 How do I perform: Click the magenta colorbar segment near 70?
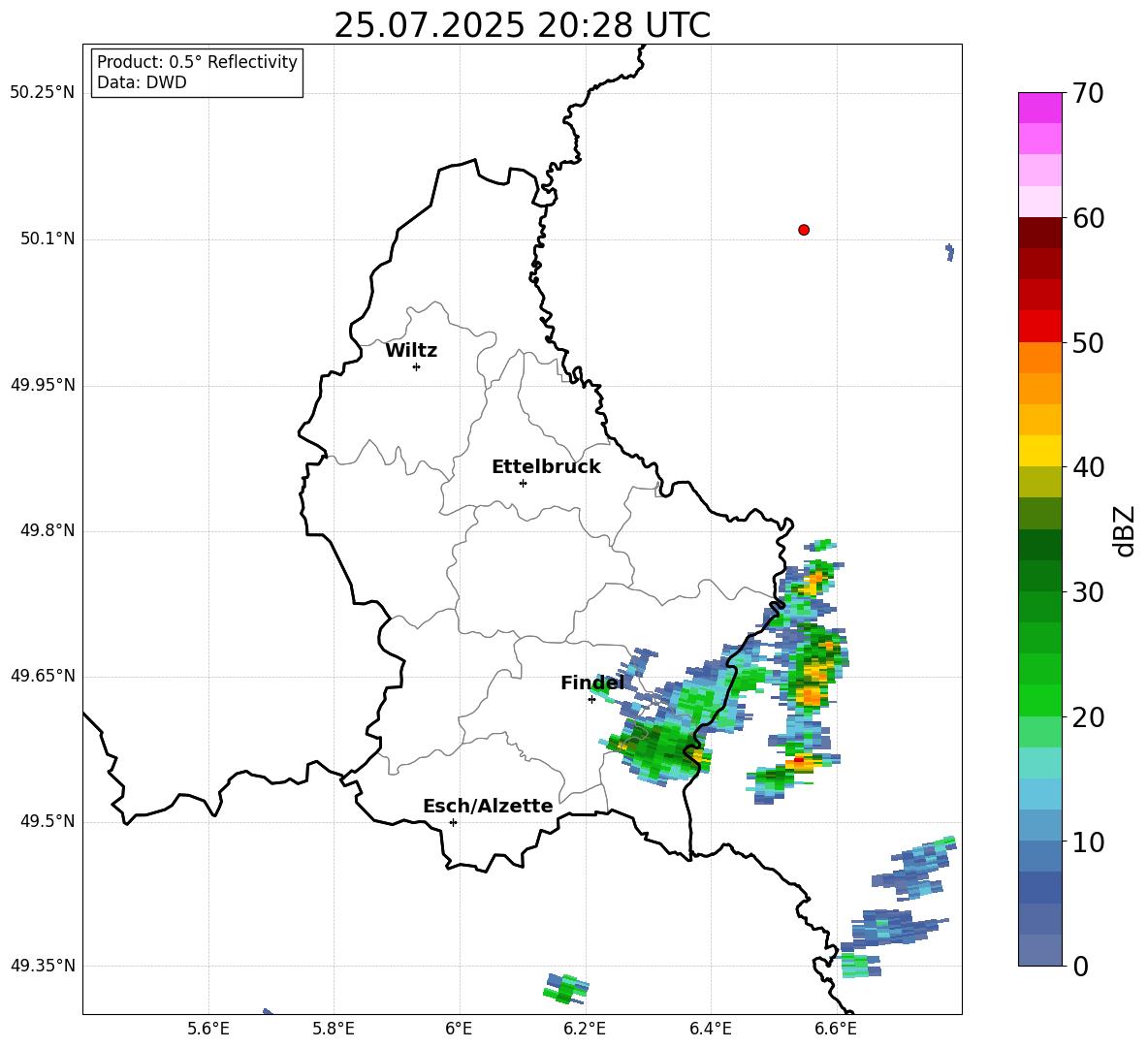coord(1039,108)
